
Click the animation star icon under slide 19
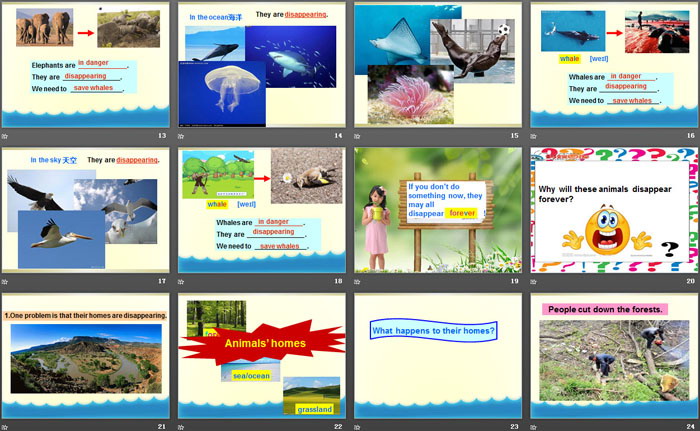pyautogui.click(x=359, y=282)
